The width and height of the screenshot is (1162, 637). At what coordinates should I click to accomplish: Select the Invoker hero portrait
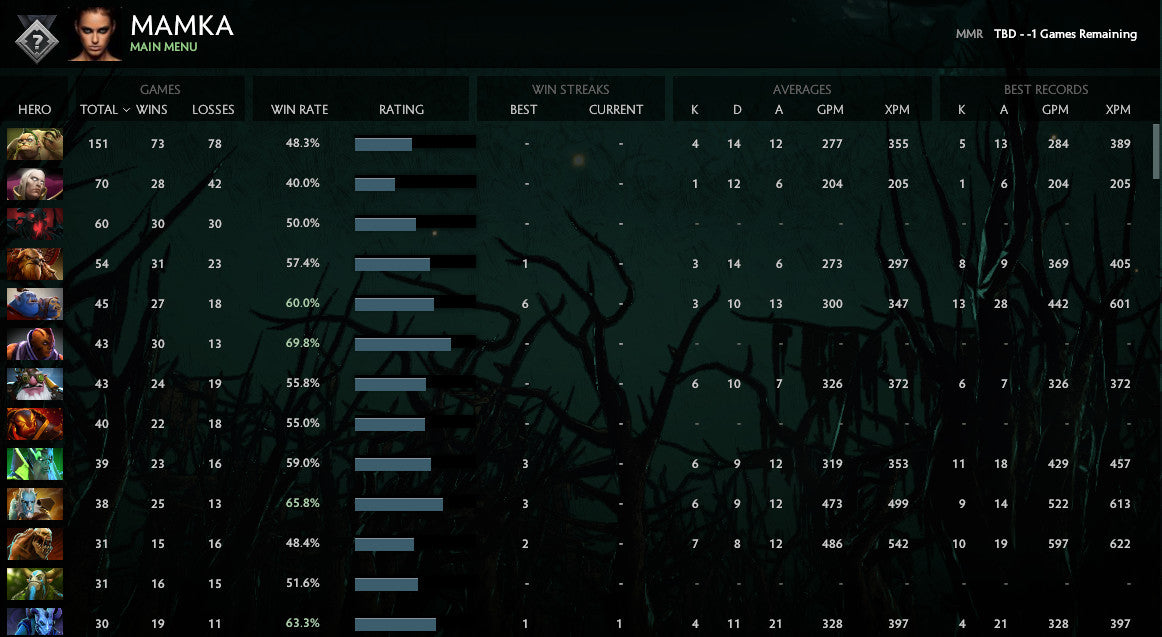click(x=35, y=183)
